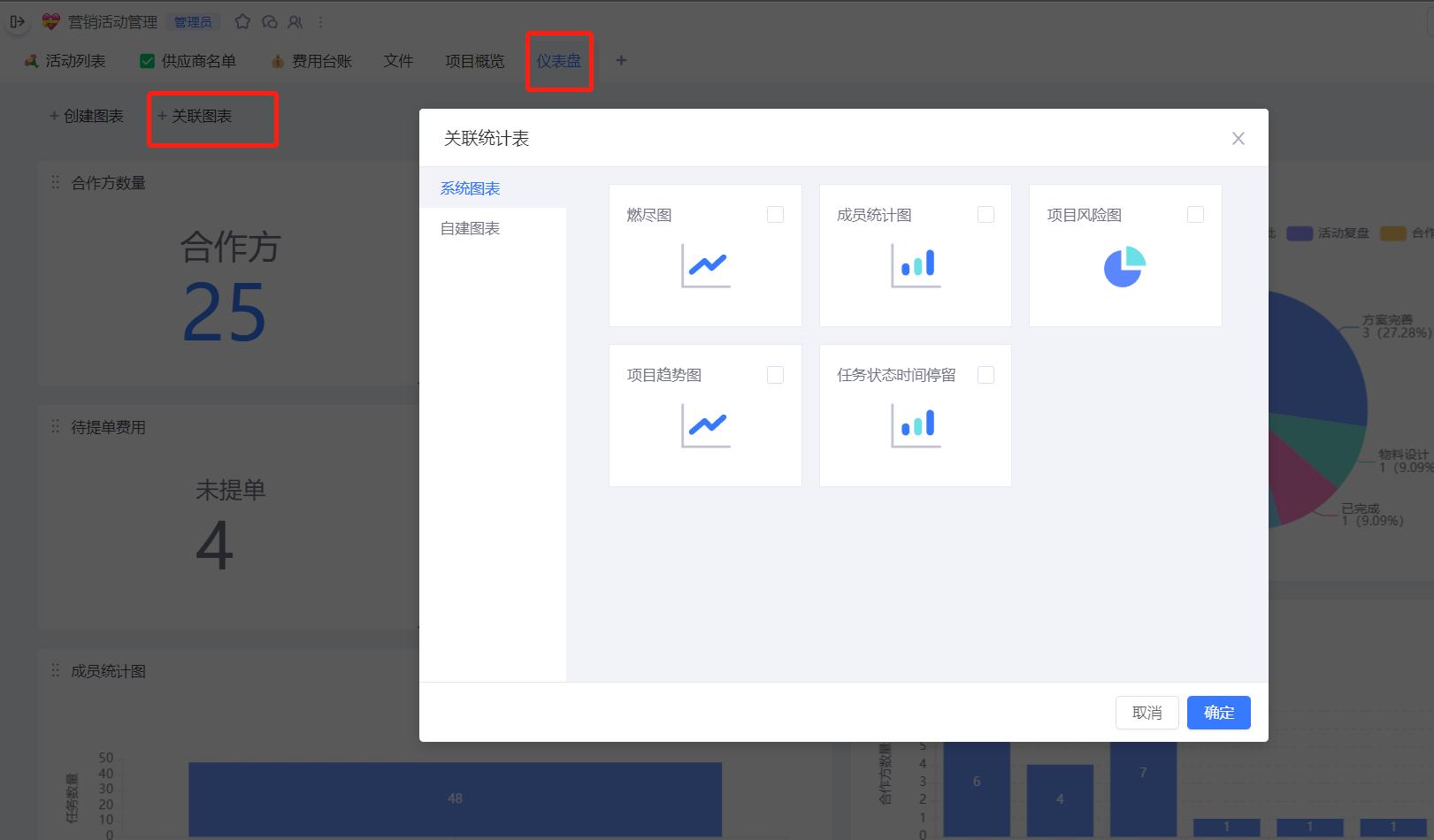1434x840 pixels.
Task: Click the 项目风险图 card title
Action: click(1085, 215)
